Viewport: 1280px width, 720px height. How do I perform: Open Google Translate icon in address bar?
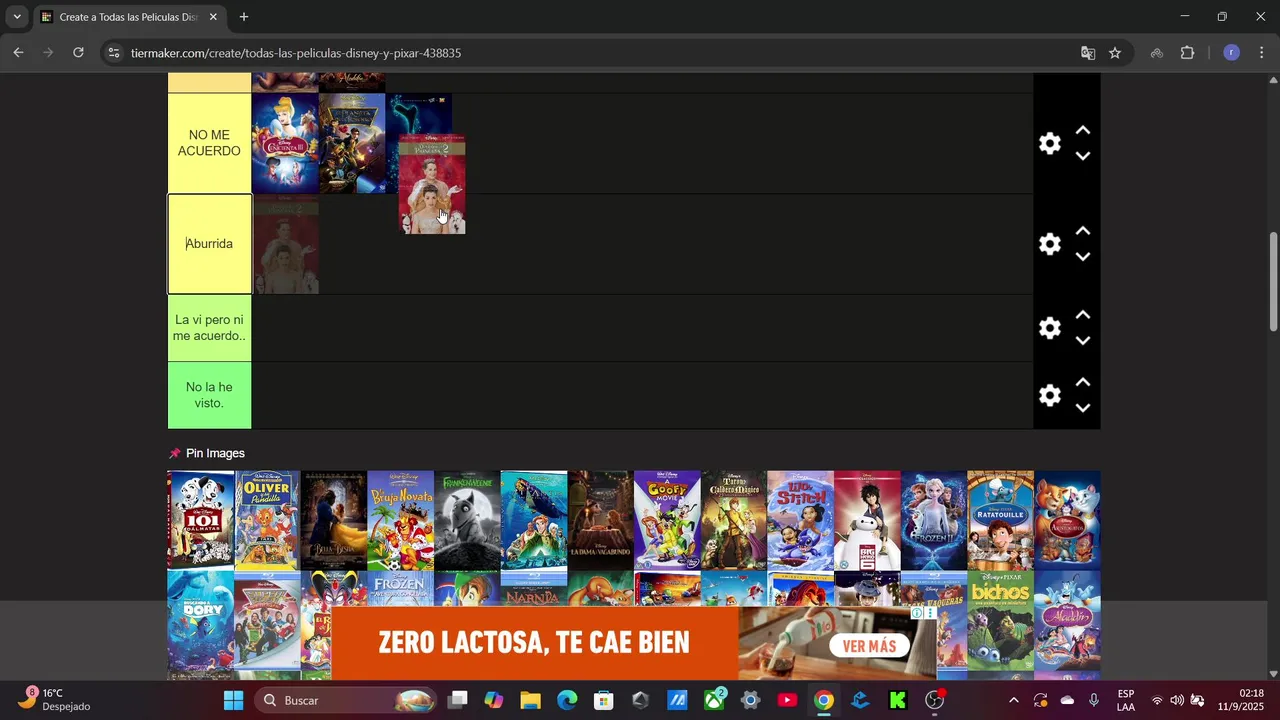(x=1088, y=53)
